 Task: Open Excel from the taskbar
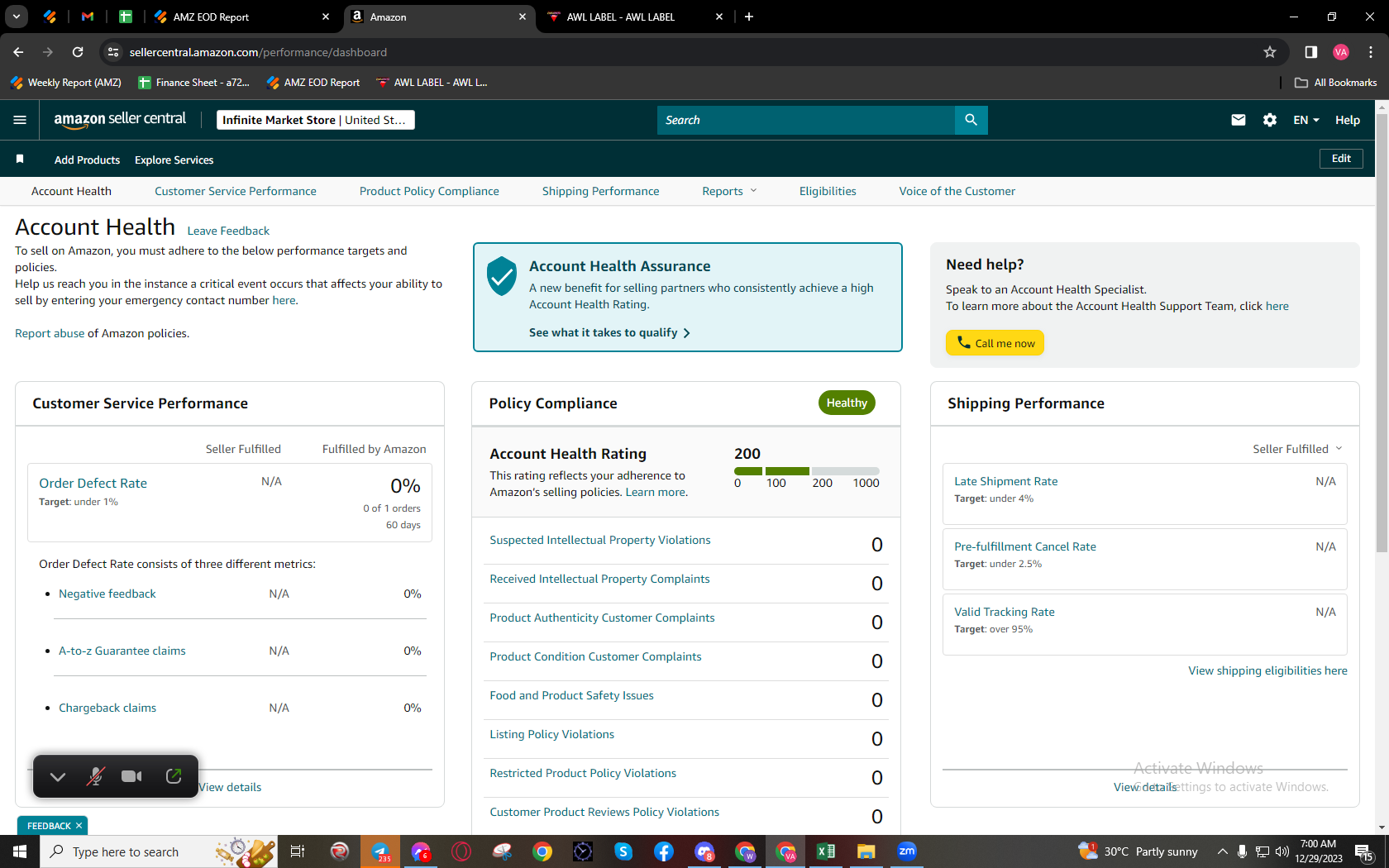pyautogui.click(x=825, y=851)
